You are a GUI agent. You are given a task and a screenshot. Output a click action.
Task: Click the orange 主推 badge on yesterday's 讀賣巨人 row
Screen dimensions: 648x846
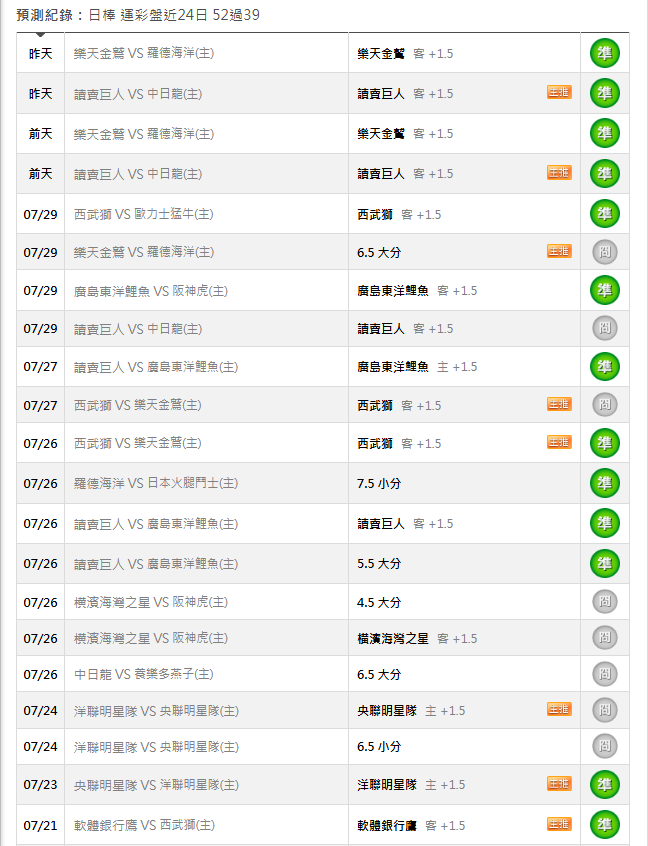(x=559, y=92)
